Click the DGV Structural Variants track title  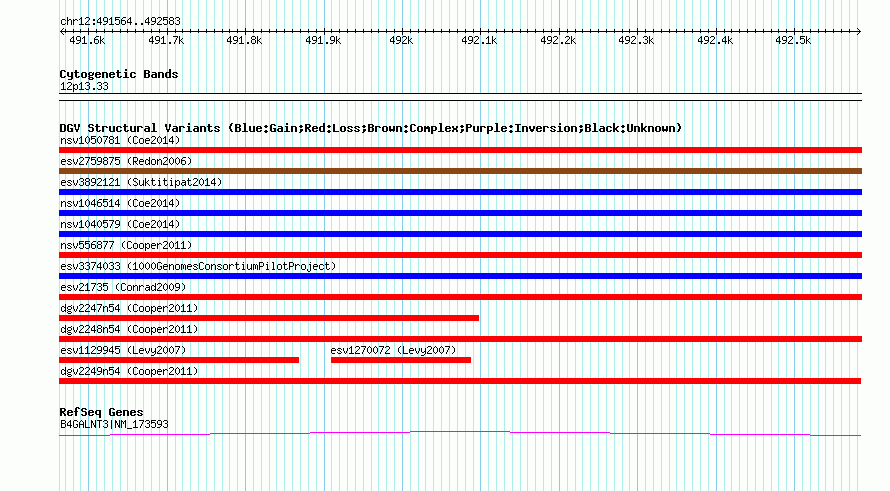[x=371, y=128]
